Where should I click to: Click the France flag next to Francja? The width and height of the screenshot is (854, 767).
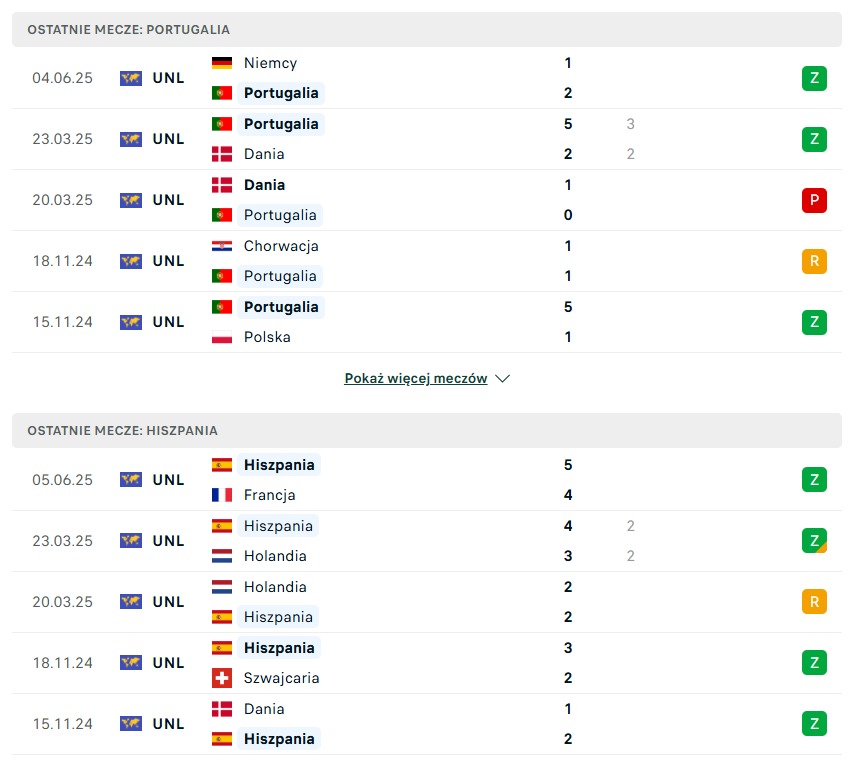point(222,495)
